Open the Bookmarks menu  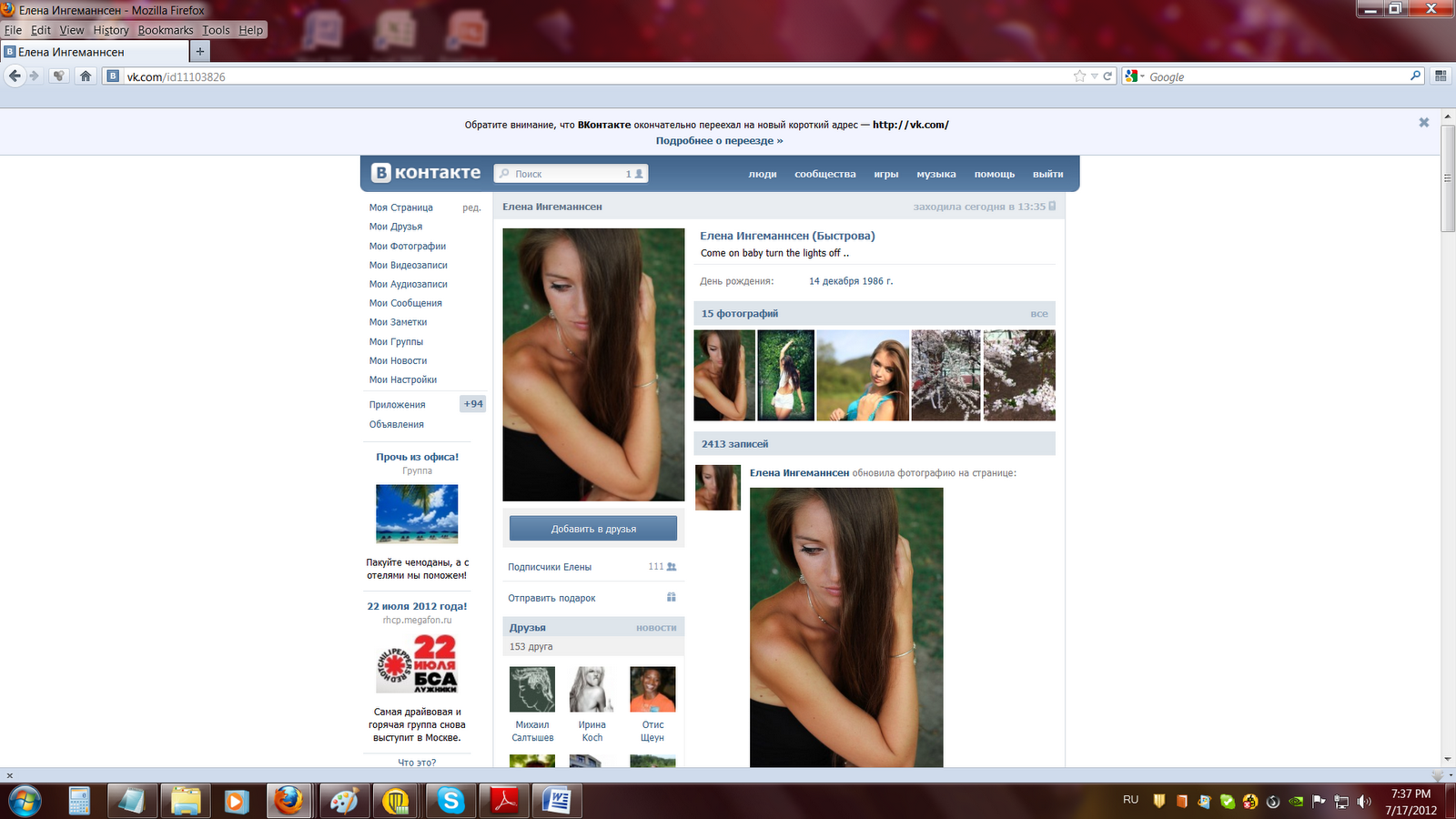click(166, 30)
